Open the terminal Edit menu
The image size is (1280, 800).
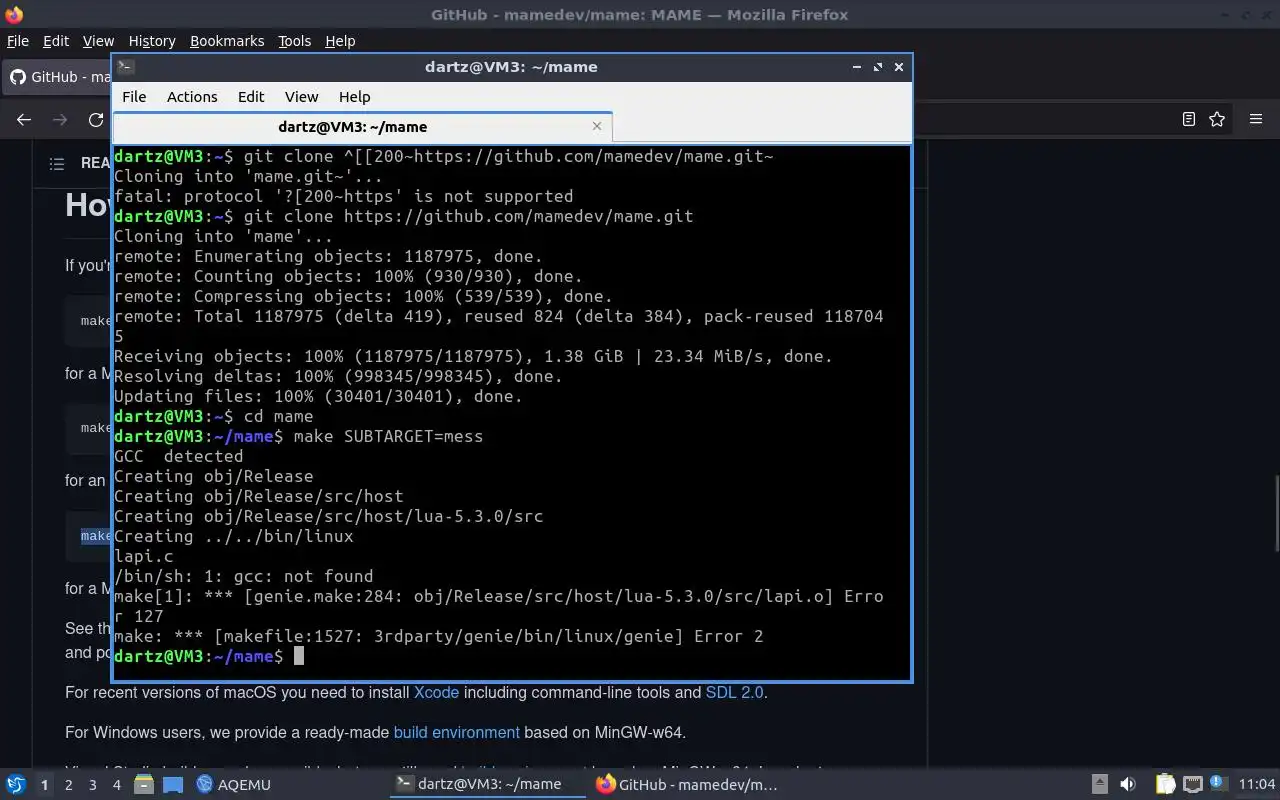(x=251, y=97)
